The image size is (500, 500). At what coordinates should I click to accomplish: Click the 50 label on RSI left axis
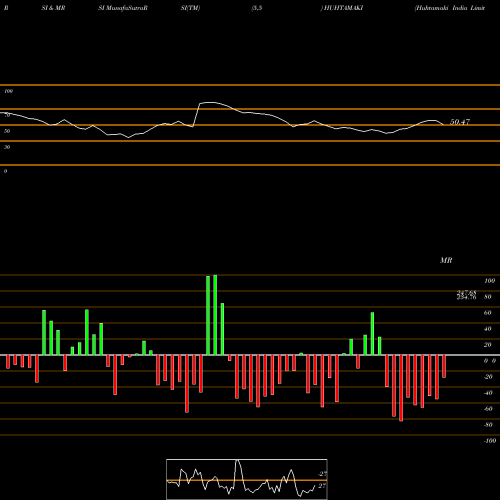pyautogui.click(x=7, y=131)
